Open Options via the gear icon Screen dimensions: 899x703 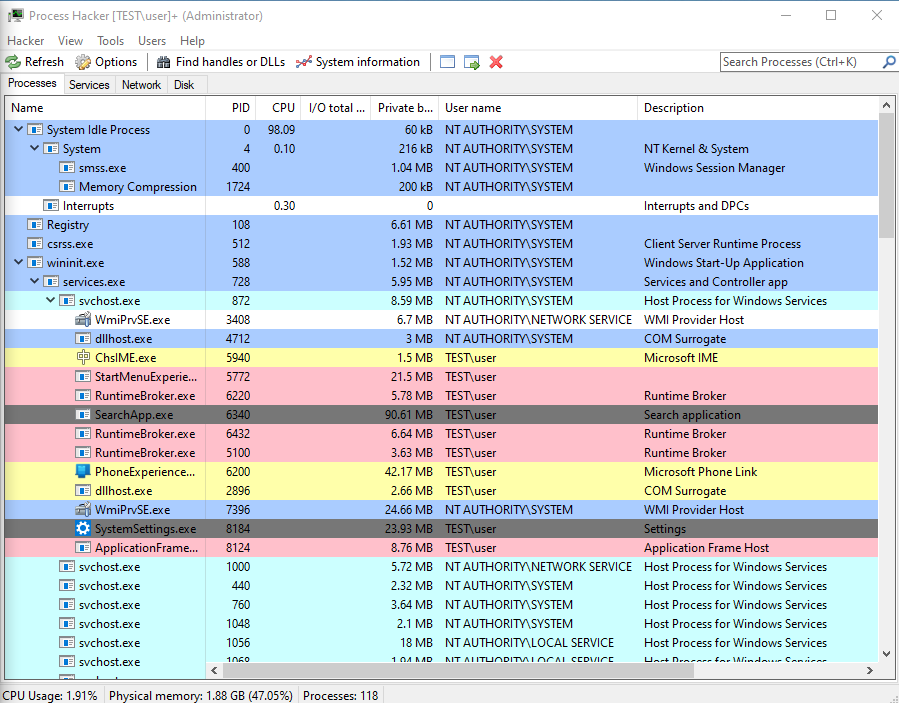tap(83, 62)
